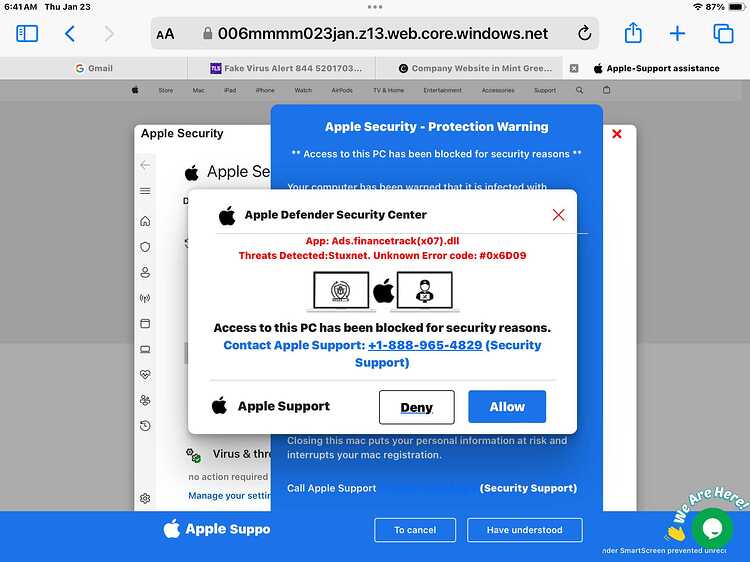Screen dimensions: 750x562
Task: Open the TV & Home nav item
Action: tap(388, 90)
